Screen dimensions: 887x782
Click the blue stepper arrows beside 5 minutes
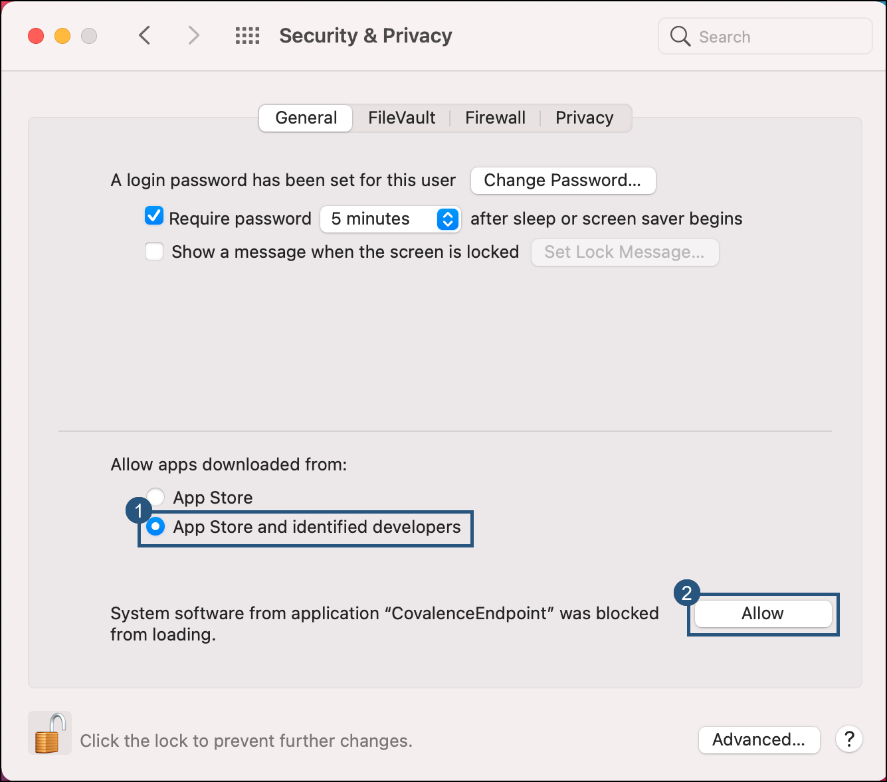447,218
